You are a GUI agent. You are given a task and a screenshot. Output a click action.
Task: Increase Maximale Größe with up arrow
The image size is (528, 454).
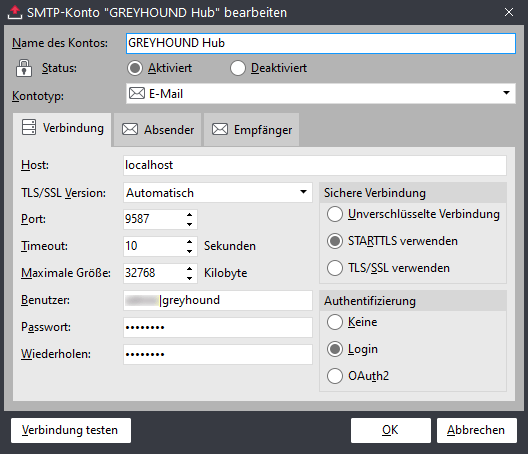(190, 268)
